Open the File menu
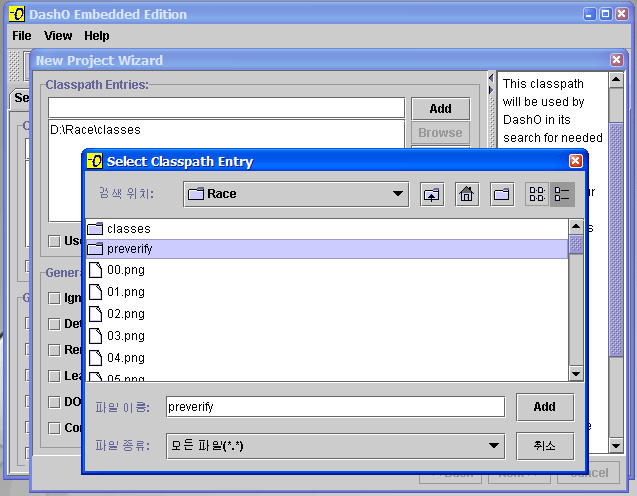Image resolution: width=637 pixels, height=496 pixels. 22,36
